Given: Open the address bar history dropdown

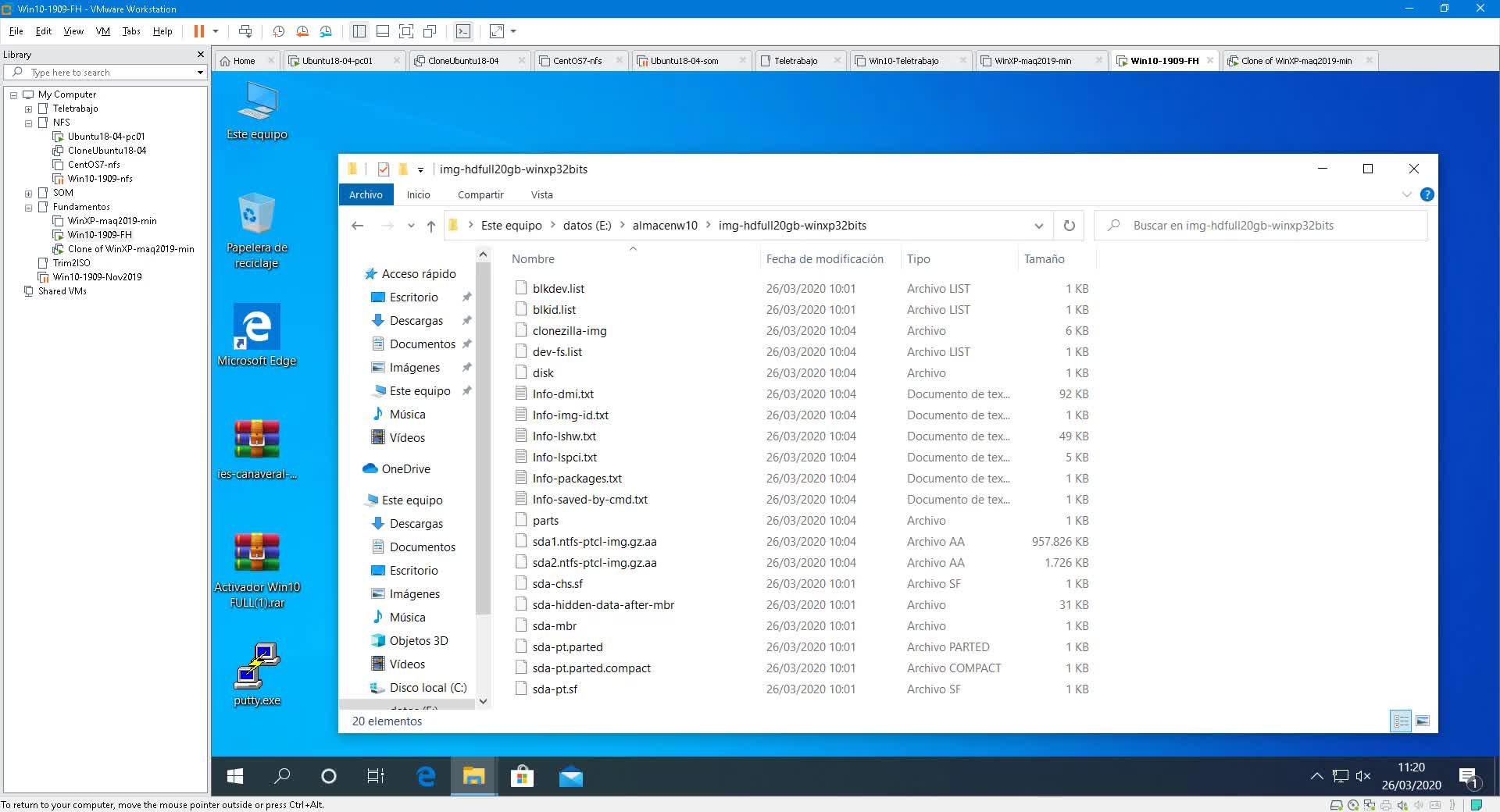Looking at the screenshot, I should [1038, 226].
